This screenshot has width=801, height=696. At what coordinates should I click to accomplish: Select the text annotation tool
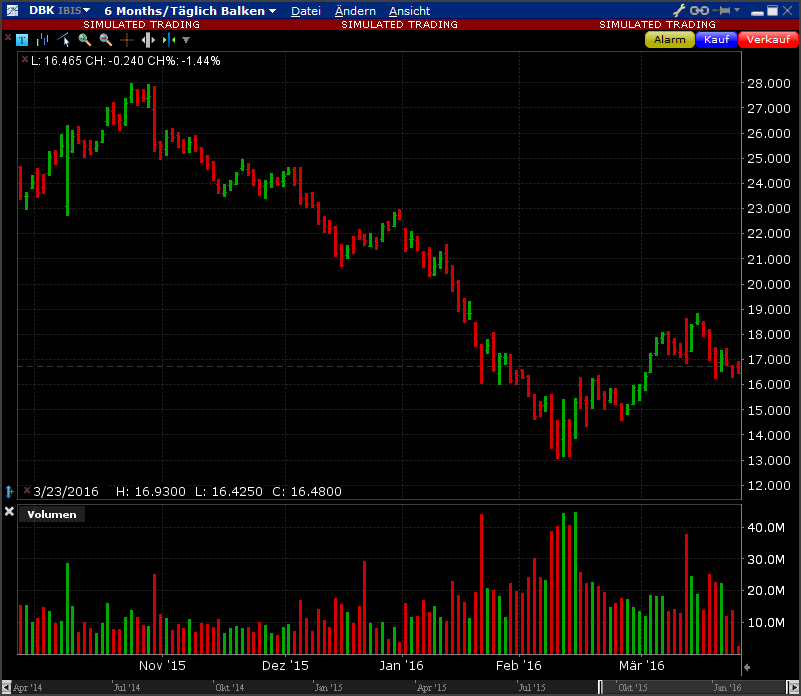coord(22,40)
